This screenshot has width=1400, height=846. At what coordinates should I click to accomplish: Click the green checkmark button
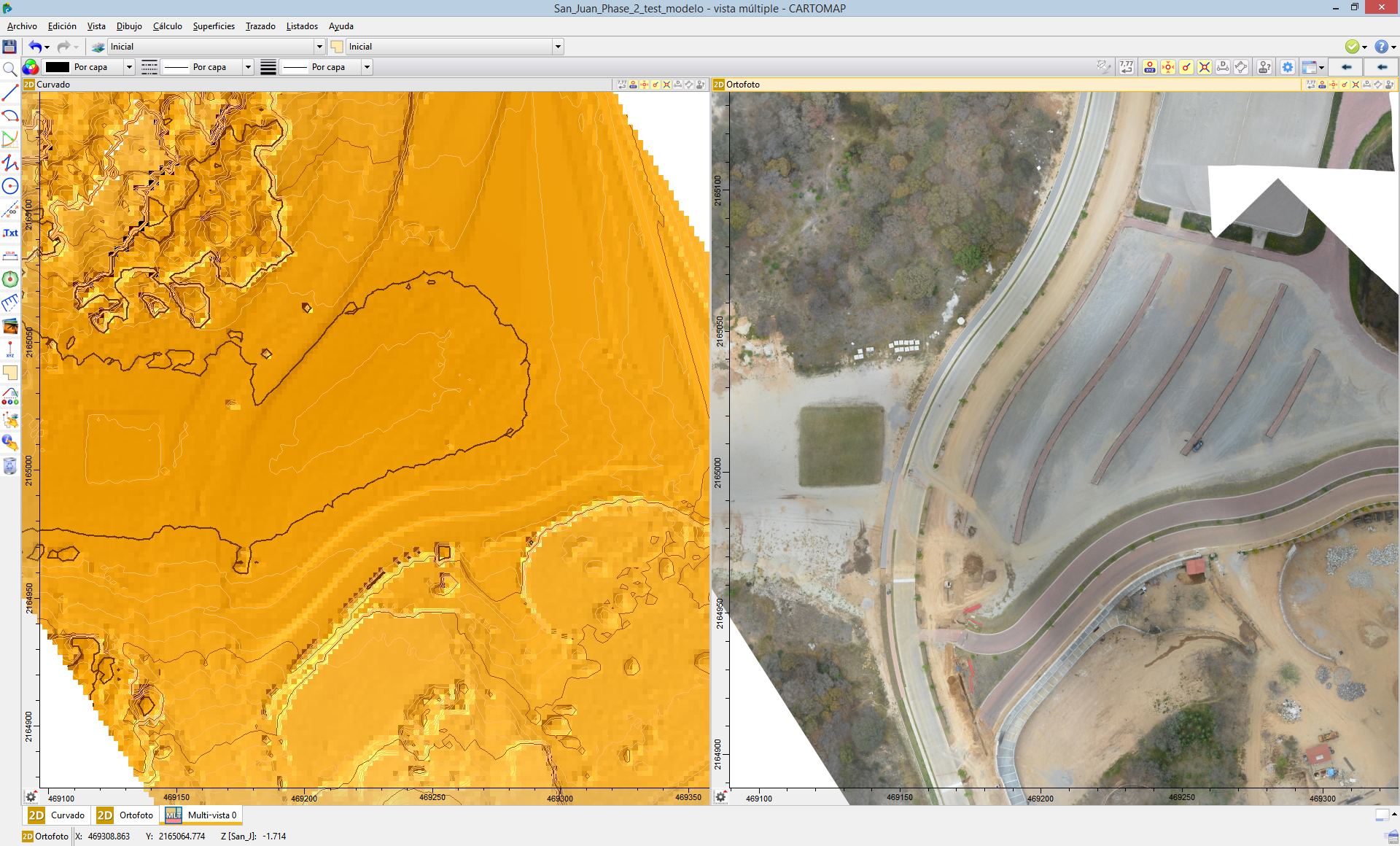pyautogui.click(x=1352, y=47)
